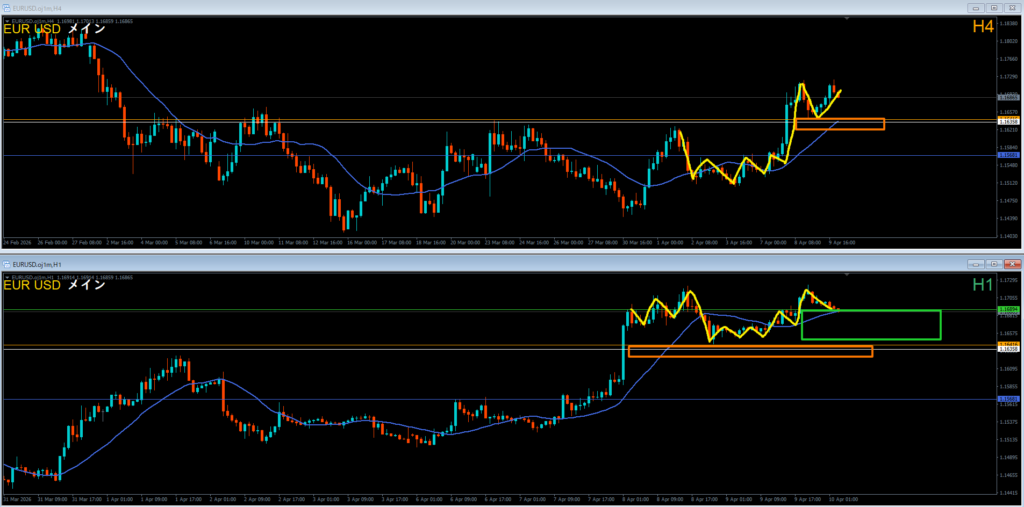This screenshot has width=1024, height=507.
Task: Click the green current price label on H1 axis
Action: (x=1008, y=310)
